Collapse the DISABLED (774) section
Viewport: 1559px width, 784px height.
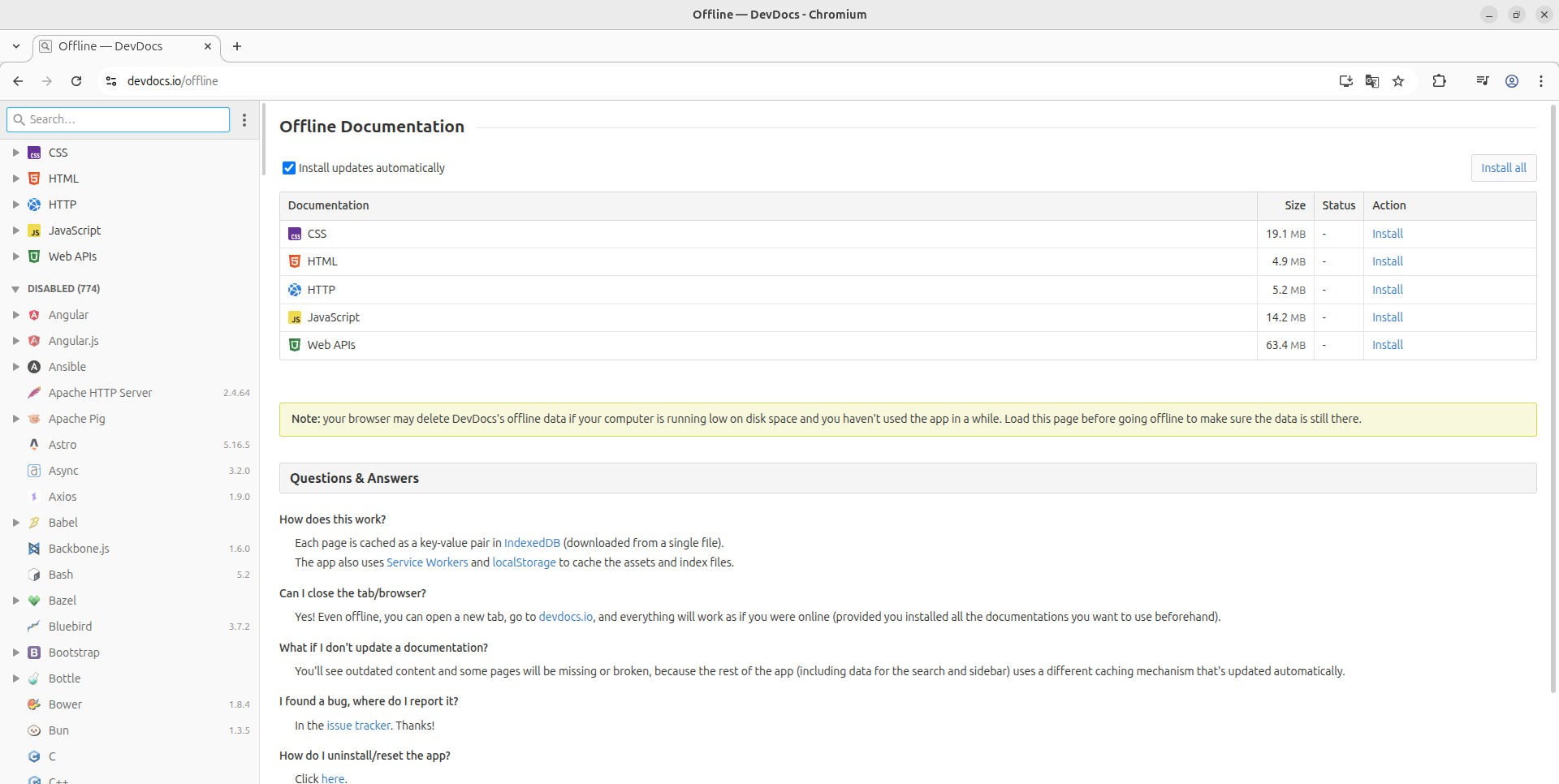pos(15,289)
